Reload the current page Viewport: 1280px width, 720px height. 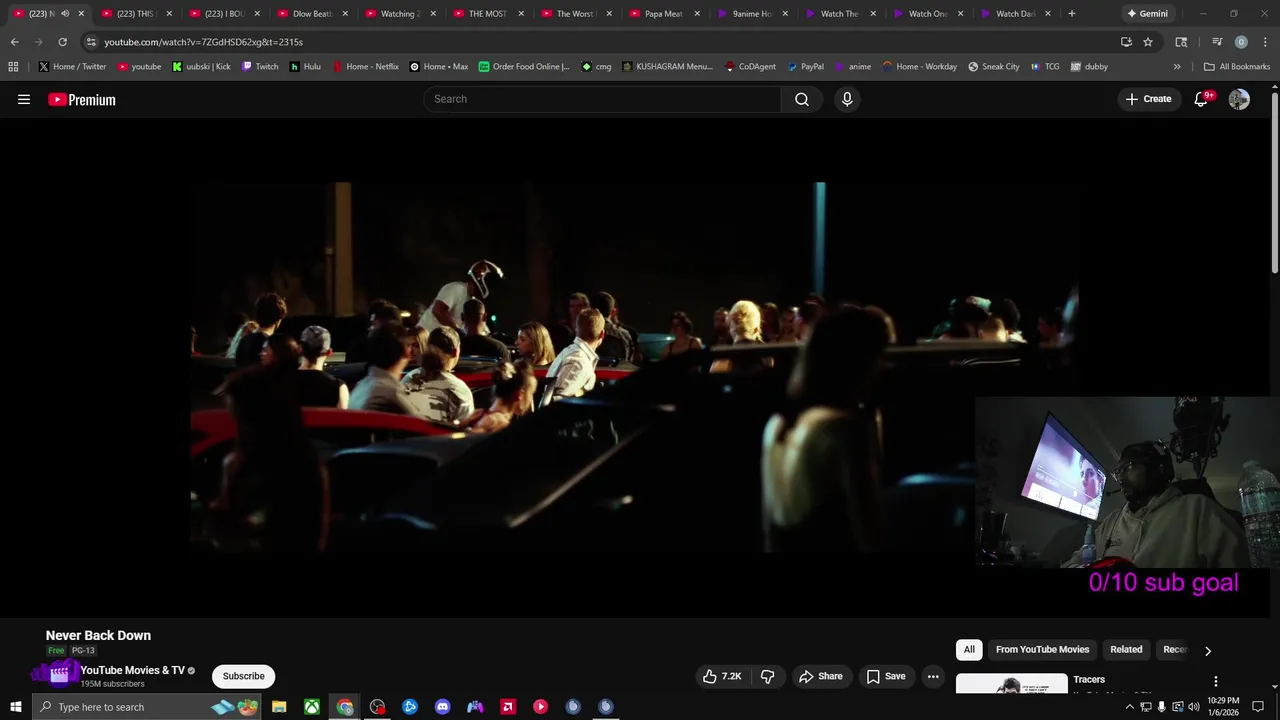point(62,42)
